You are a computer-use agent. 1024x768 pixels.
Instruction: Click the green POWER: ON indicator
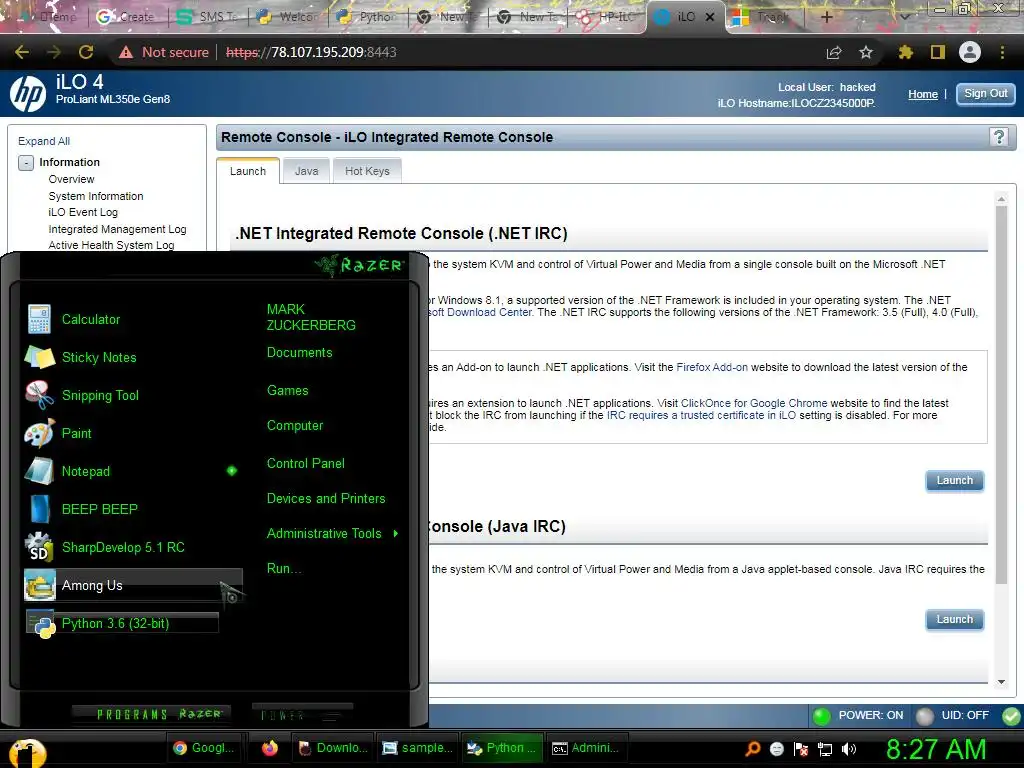coord(821,716)
